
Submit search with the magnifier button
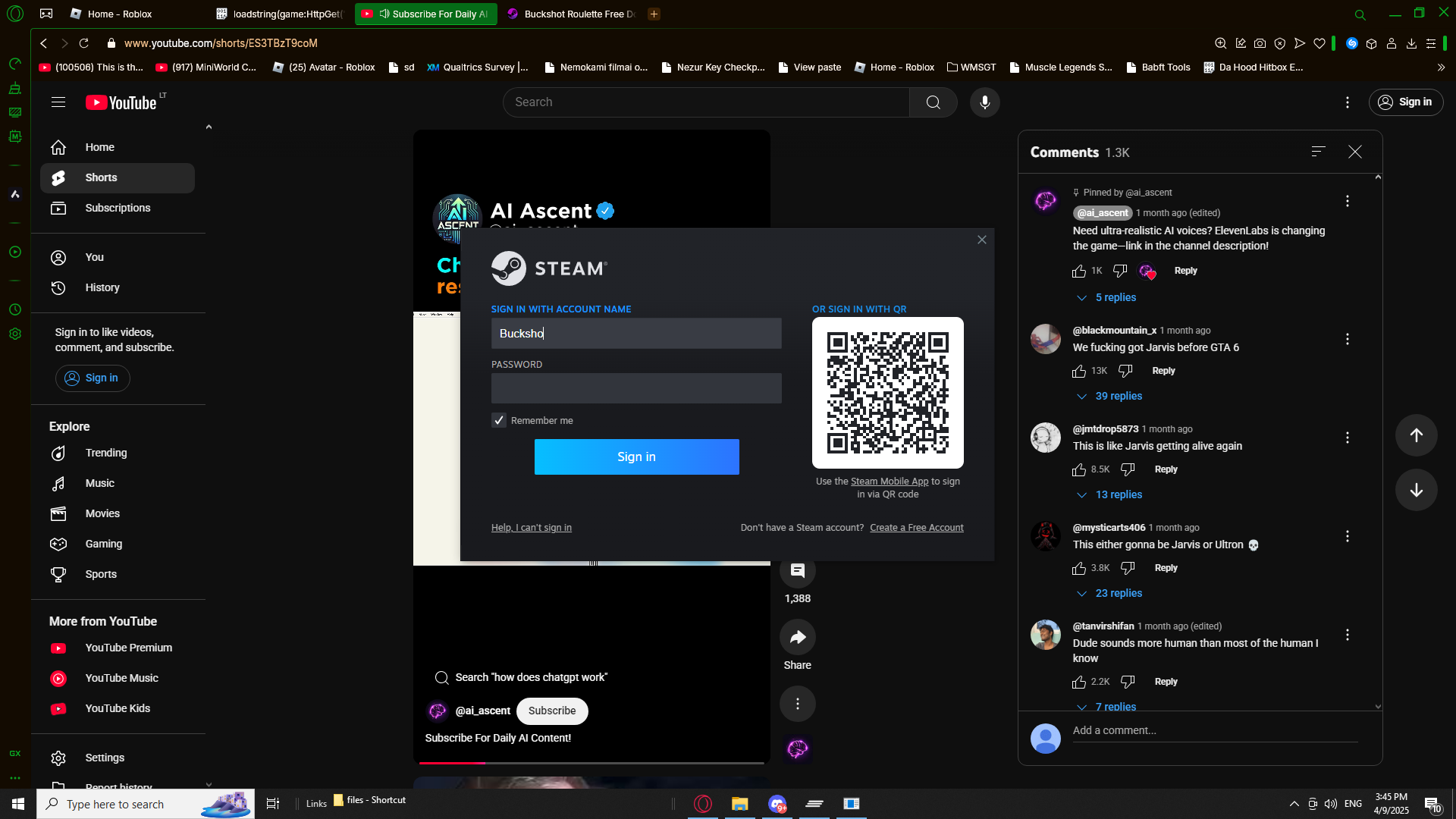pyautogui.click(x=933, y=102)
